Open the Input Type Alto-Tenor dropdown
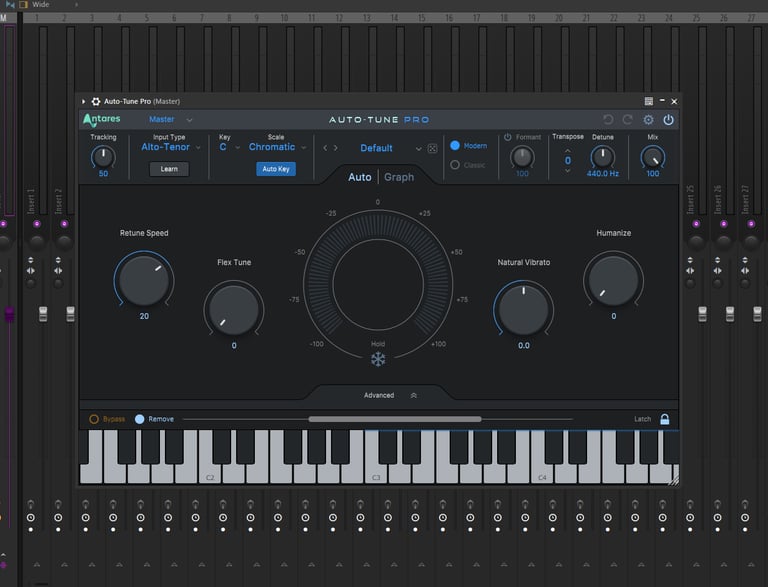This screenshot has width=768, height=587. 170,147
